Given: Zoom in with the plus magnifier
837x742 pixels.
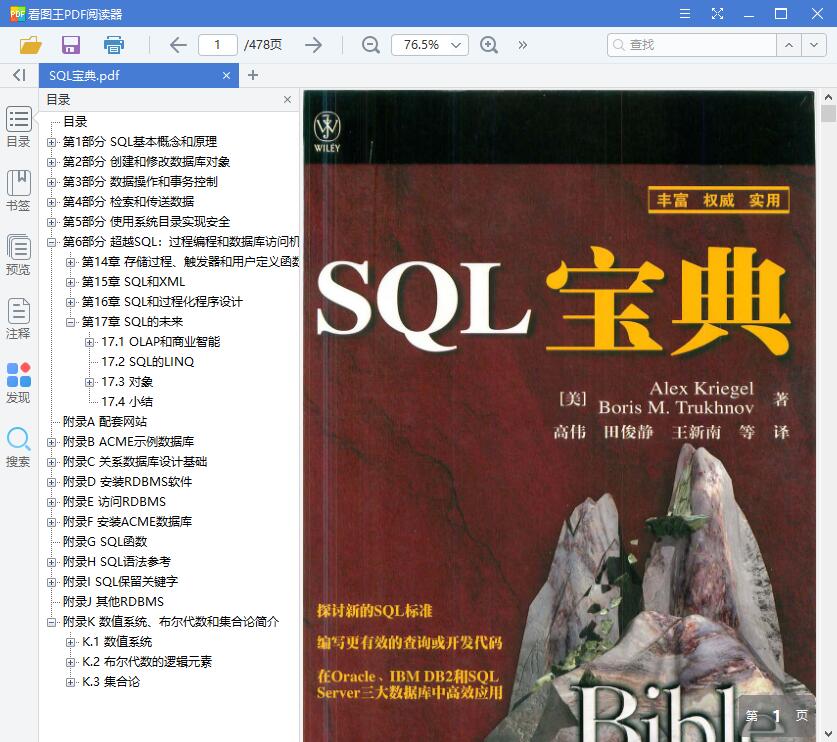Looking at the screenshot, I should [489, 45].
